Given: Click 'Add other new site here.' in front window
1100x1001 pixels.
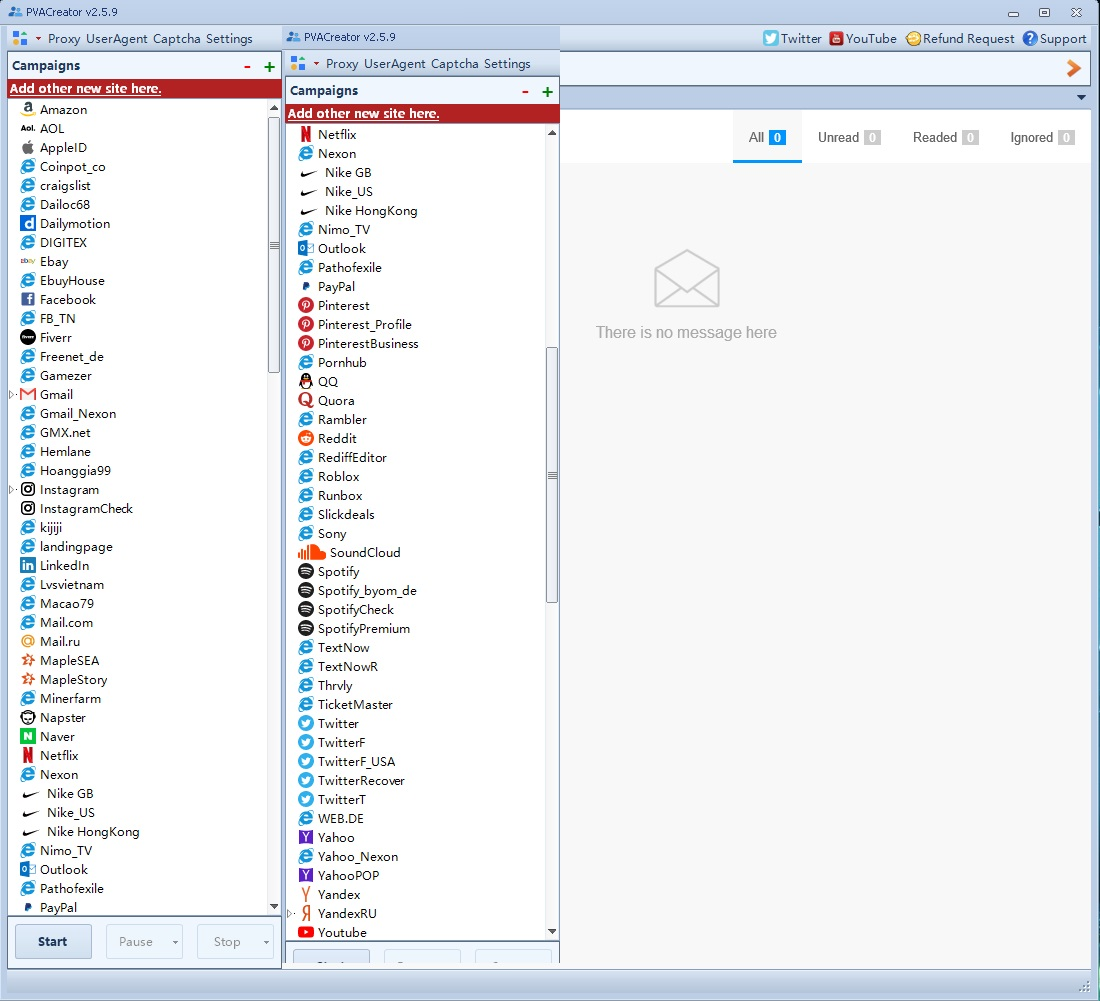Looking at the screenshot, I should click(x=363, y=114).
